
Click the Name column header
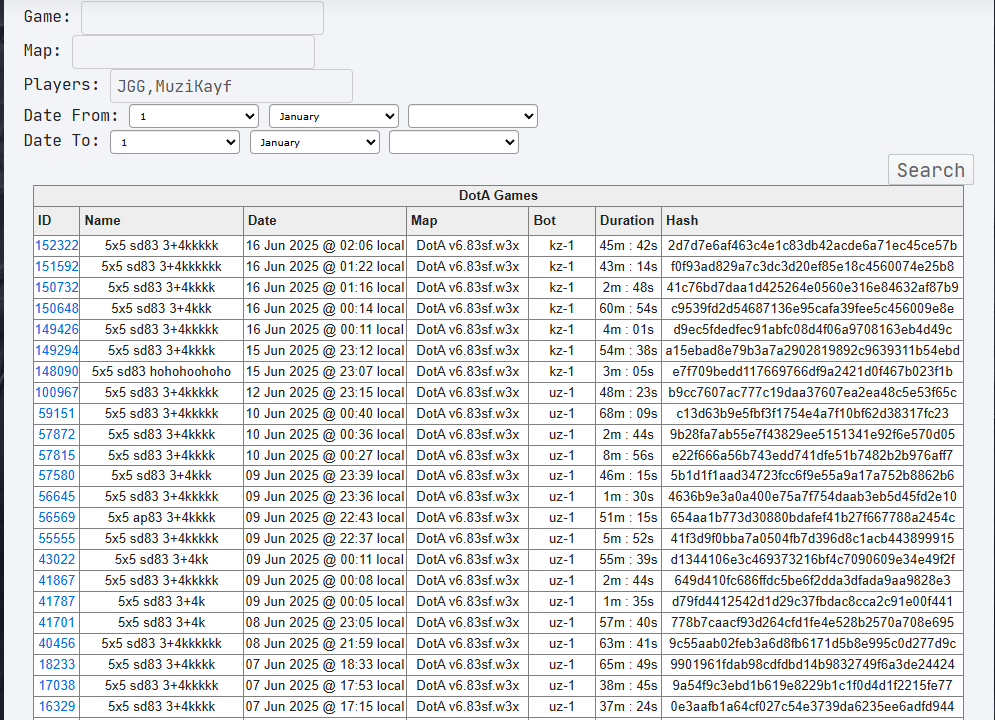coord(161,220)
